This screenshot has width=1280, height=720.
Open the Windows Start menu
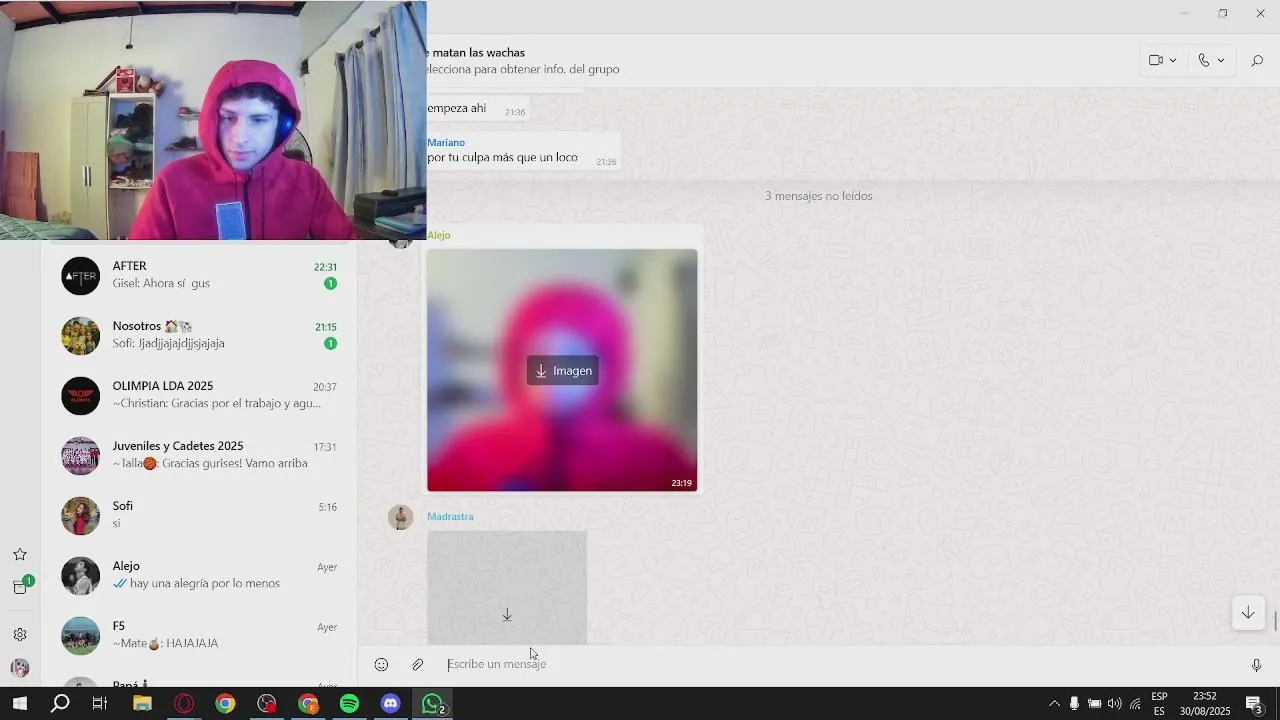tap(19, 704)
